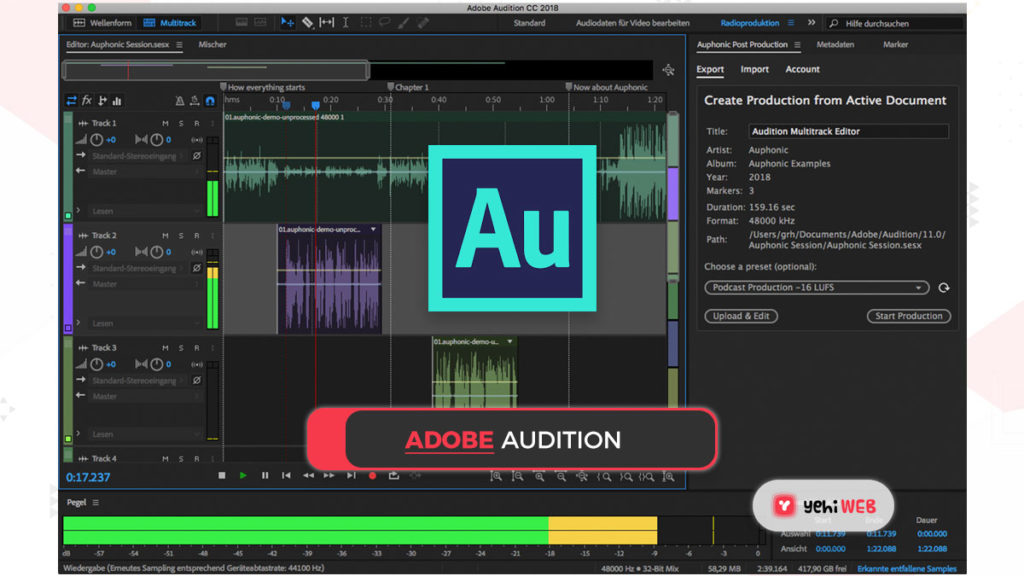This screenshot has width=1024, height=576.
Task: Solo Track 2 using the S button
Action: coord(181,236)
